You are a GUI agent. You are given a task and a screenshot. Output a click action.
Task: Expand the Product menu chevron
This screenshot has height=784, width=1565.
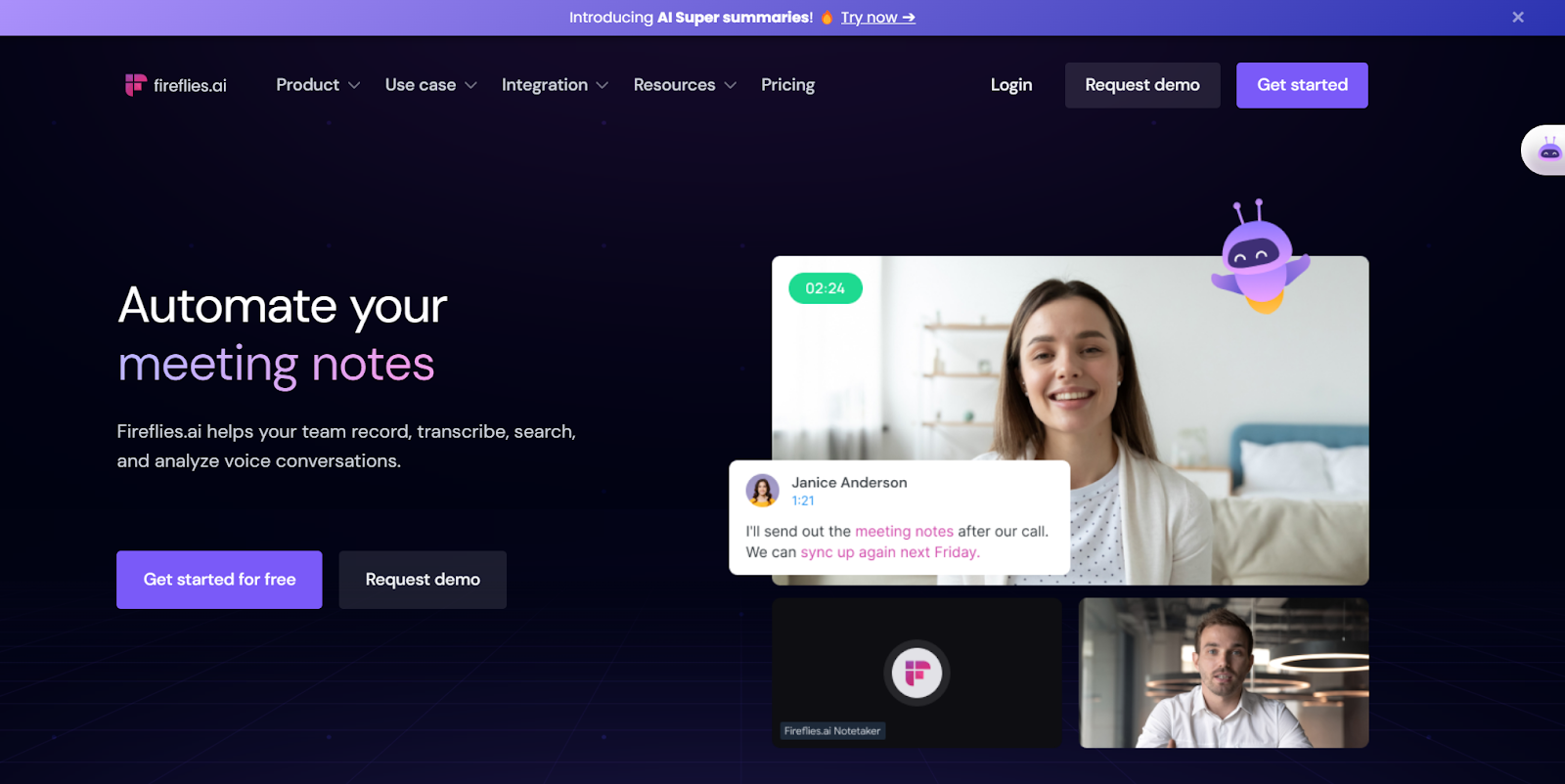(354, 86)
